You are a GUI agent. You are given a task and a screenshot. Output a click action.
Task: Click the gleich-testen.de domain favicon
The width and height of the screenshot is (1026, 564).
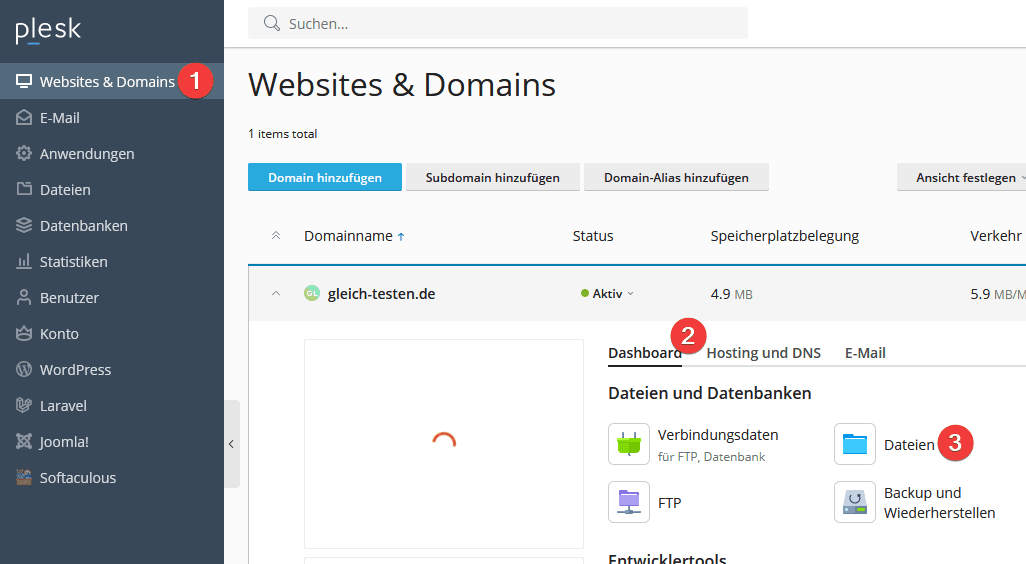(312, 294)
